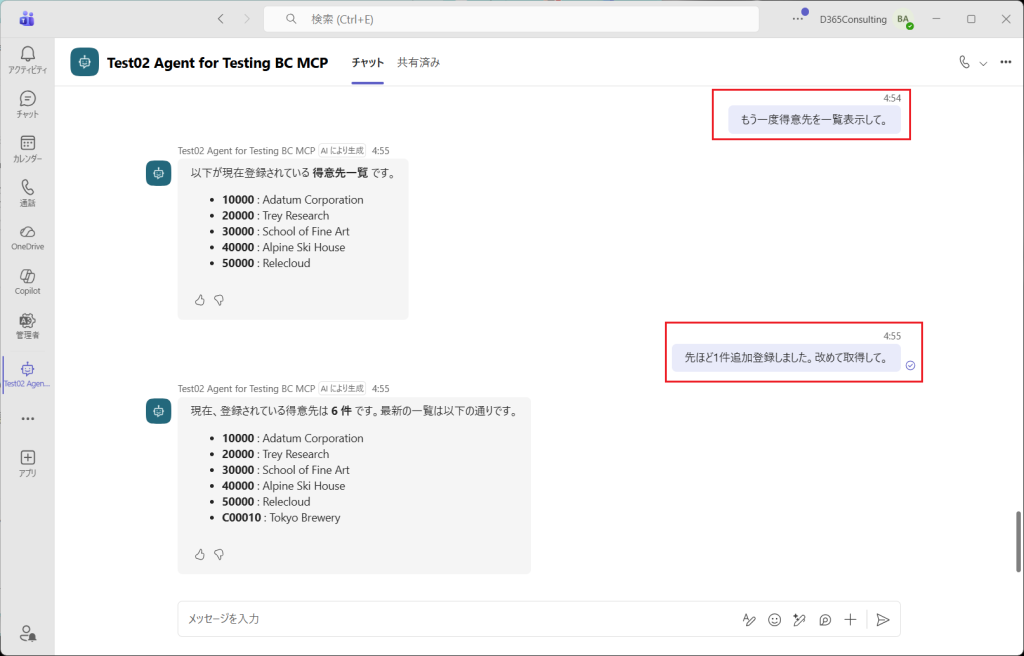Open the Calendar app in sidebar
1024x656 pixels.
(x=28, y=148)
